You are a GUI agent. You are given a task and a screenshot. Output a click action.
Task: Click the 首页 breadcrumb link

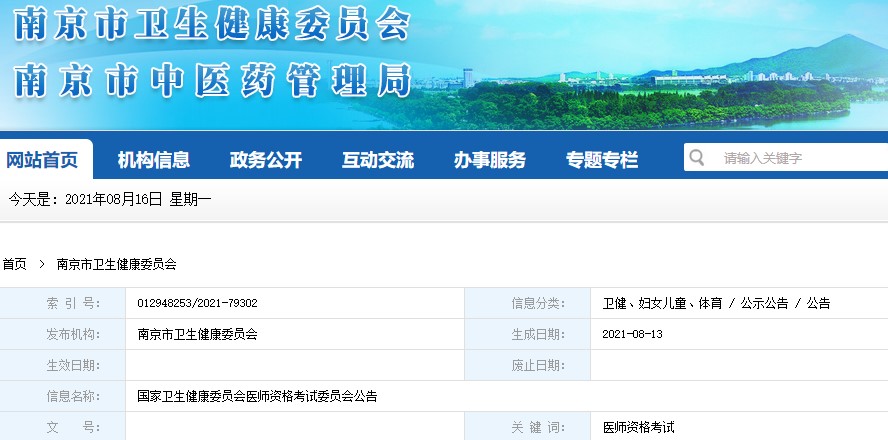[14, 264]
